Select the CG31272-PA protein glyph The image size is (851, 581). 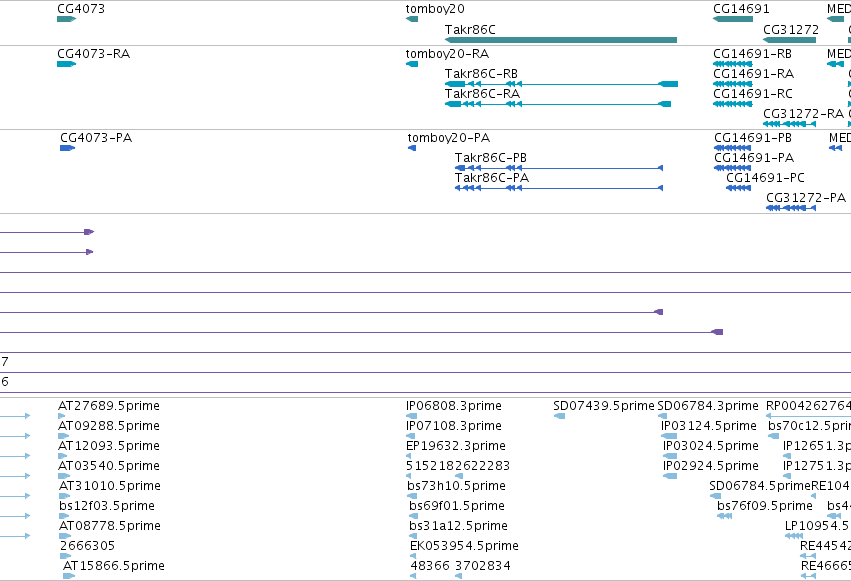(x=791, y=208)
